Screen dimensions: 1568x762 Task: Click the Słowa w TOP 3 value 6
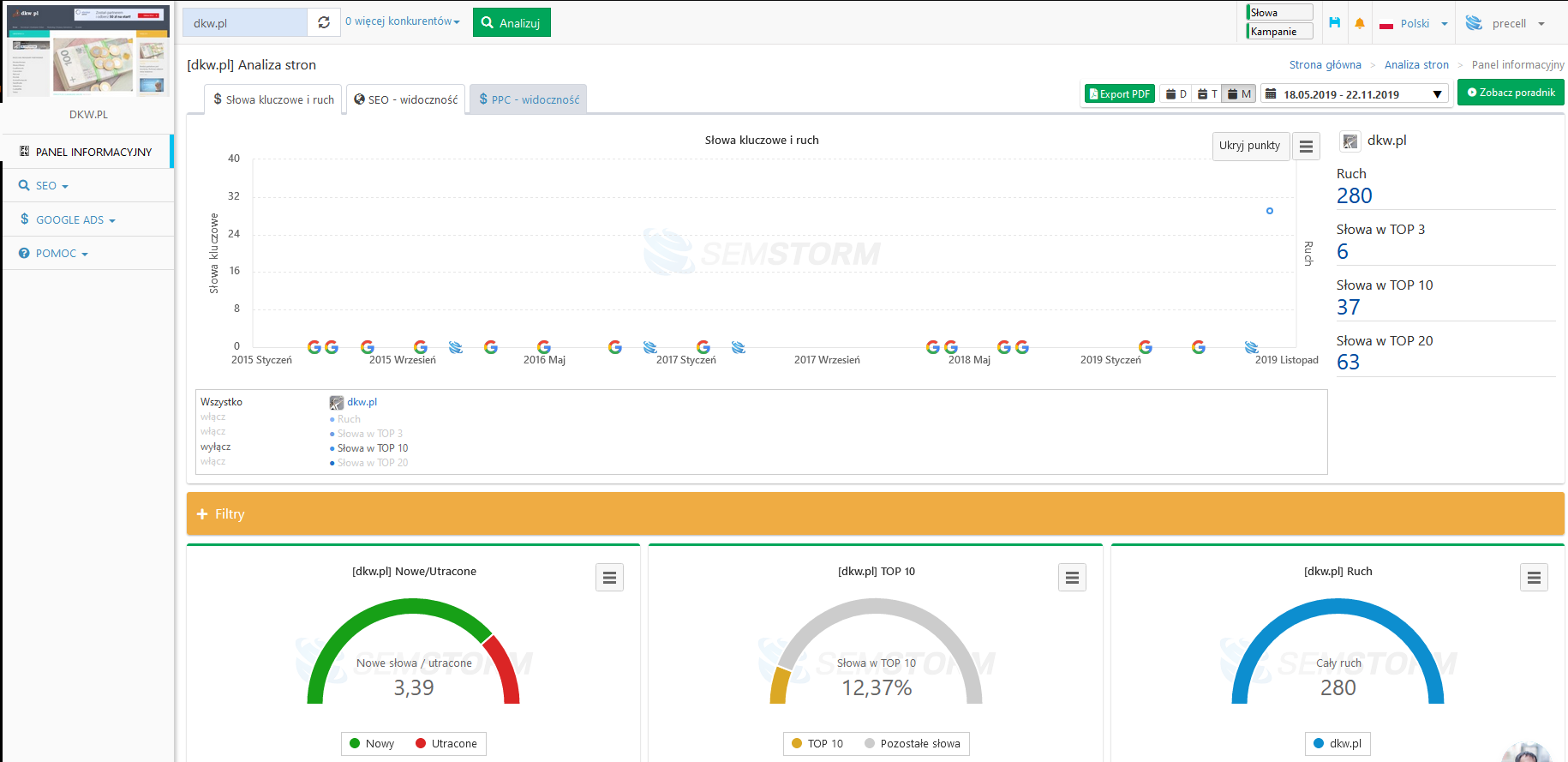(1343, 252)
